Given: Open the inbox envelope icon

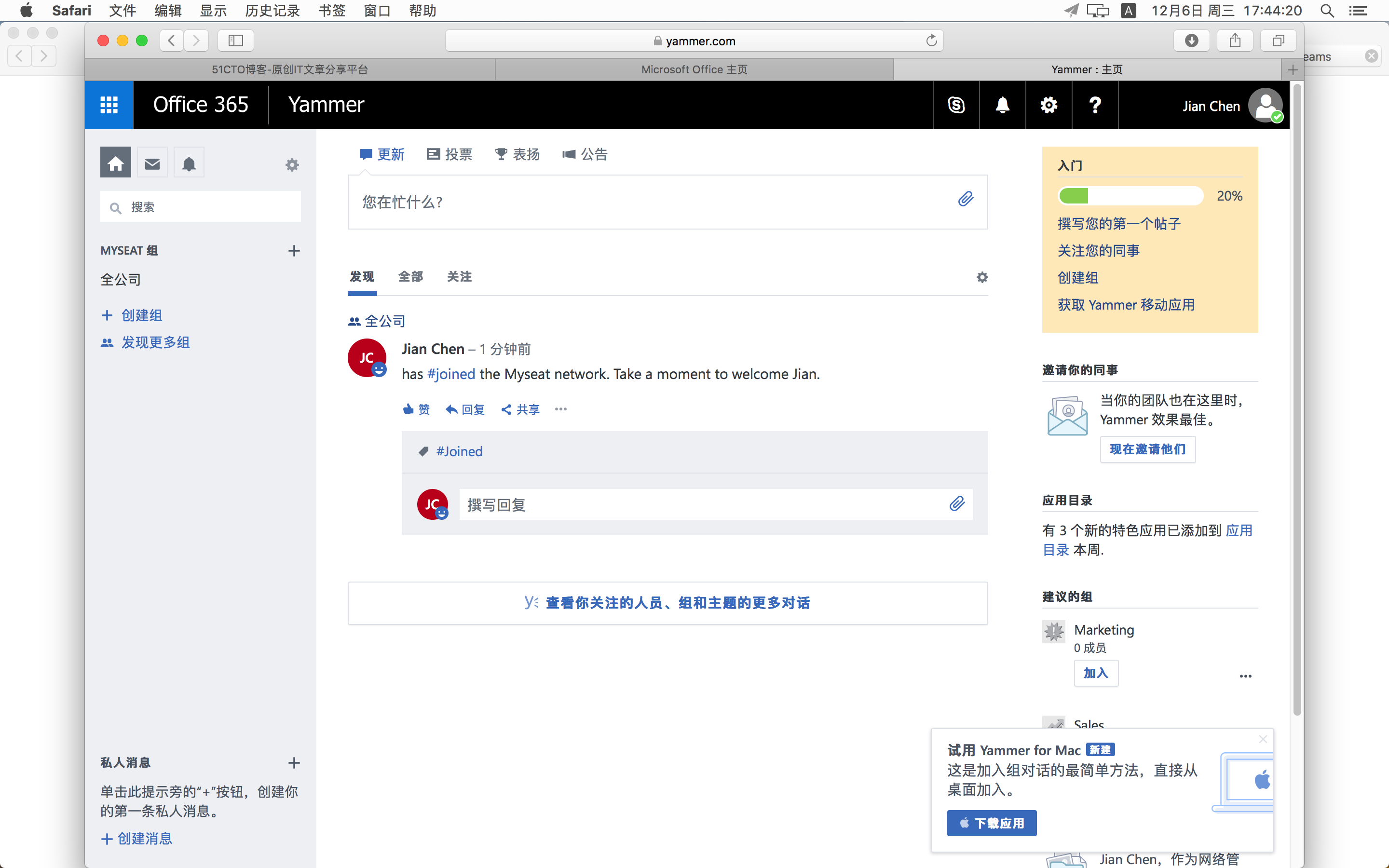Looking at the screenshot, I should (x=152, y=163).
